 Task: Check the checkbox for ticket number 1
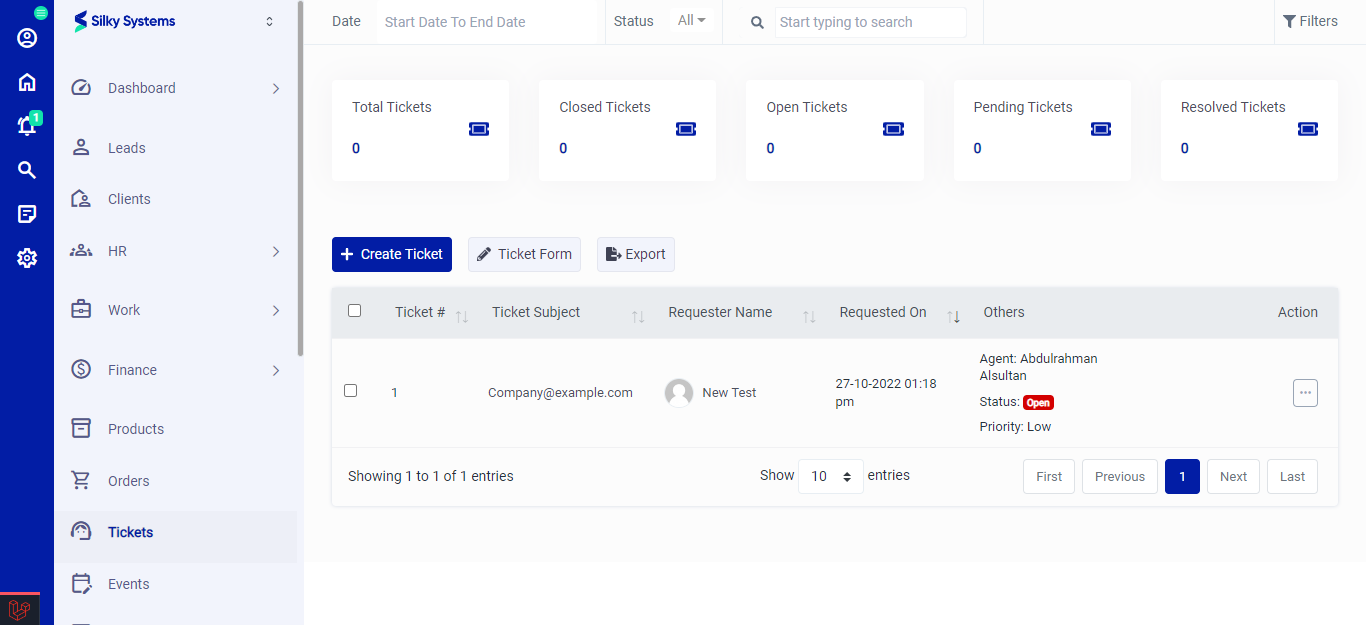click(x=350, y=390)
